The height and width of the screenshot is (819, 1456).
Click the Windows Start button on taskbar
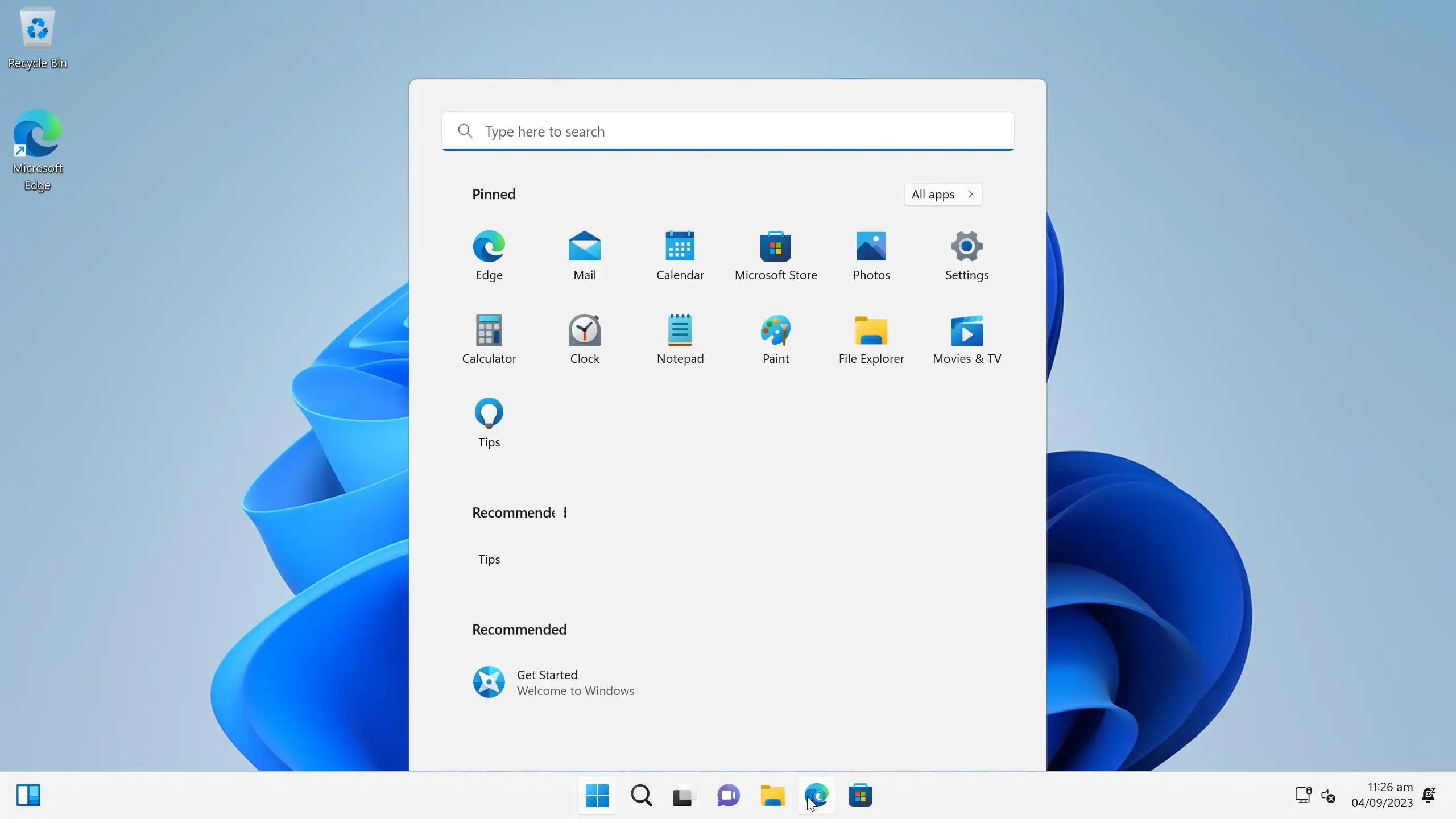(x=597, y=796)
